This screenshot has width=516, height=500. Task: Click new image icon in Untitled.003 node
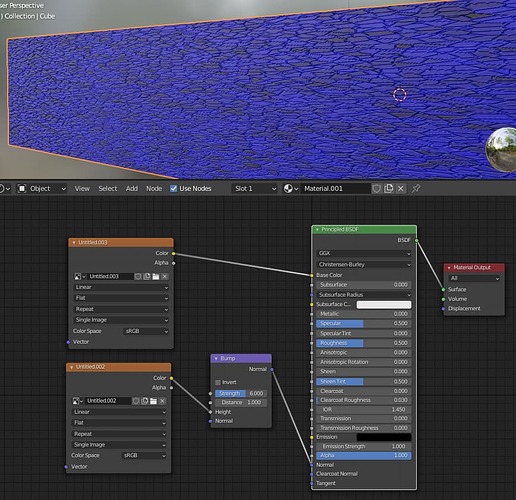click(x=147, y=276)
